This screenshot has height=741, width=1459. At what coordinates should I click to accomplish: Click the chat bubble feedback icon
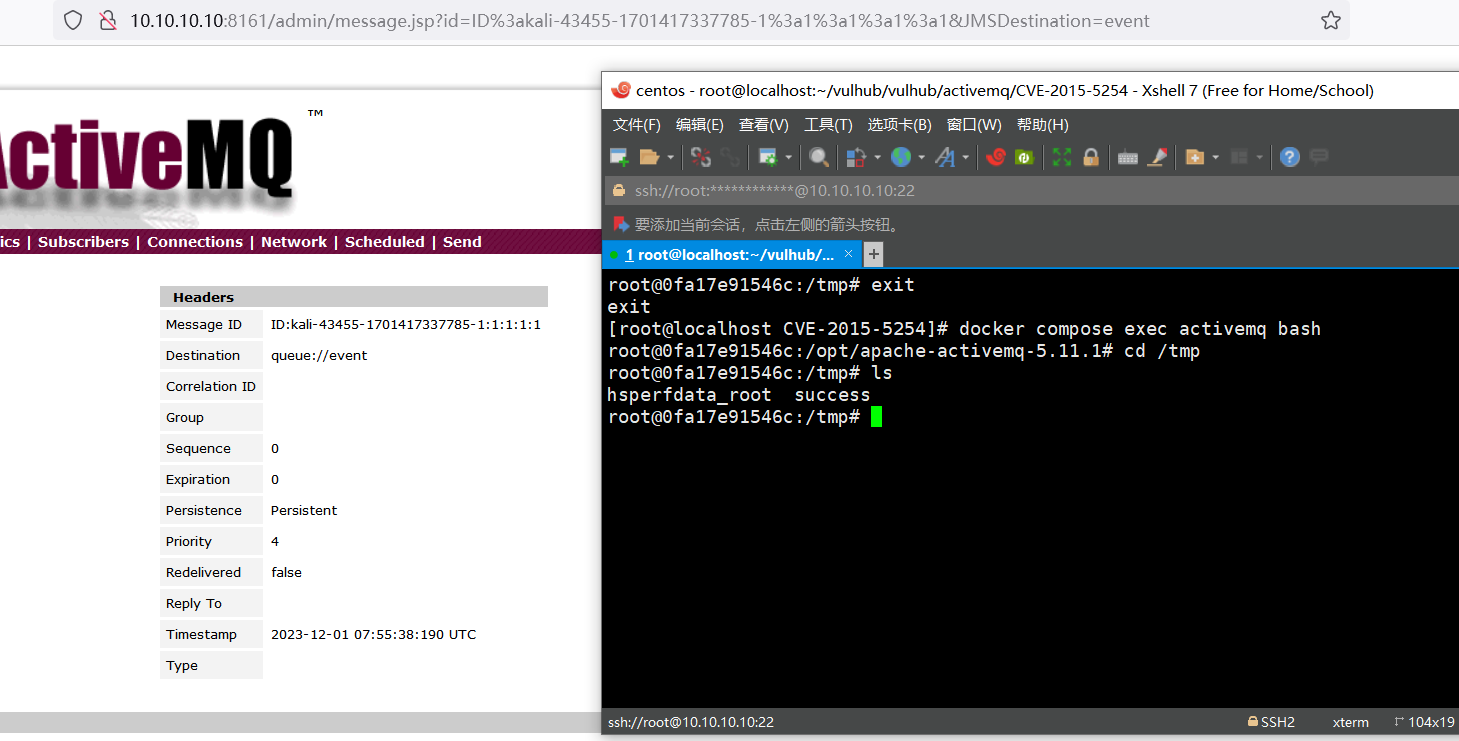click(x=1319, y=157)
